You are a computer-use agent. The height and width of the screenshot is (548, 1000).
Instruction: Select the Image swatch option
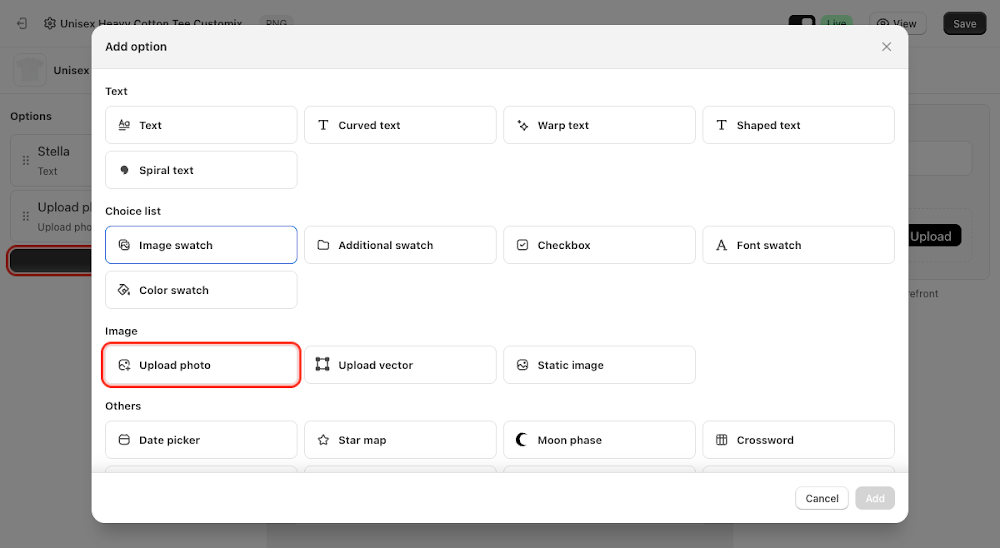pos(201,245)
